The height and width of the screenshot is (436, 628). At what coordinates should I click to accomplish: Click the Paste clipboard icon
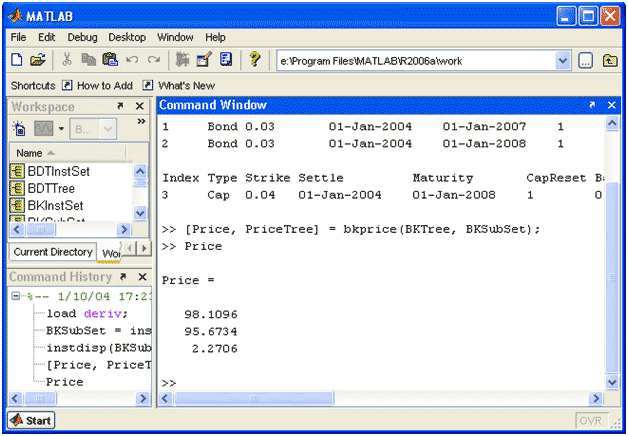click(x=110, y=60)
